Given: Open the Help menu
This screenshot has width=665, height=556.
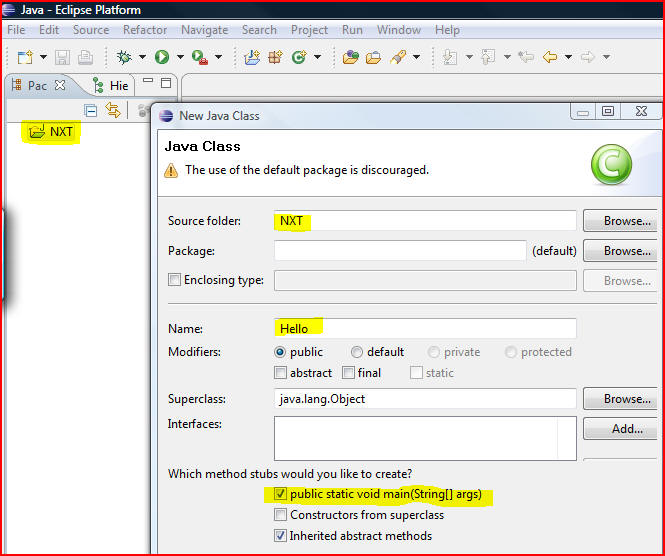Looking at the screenshot, I should tap(447, 30).
